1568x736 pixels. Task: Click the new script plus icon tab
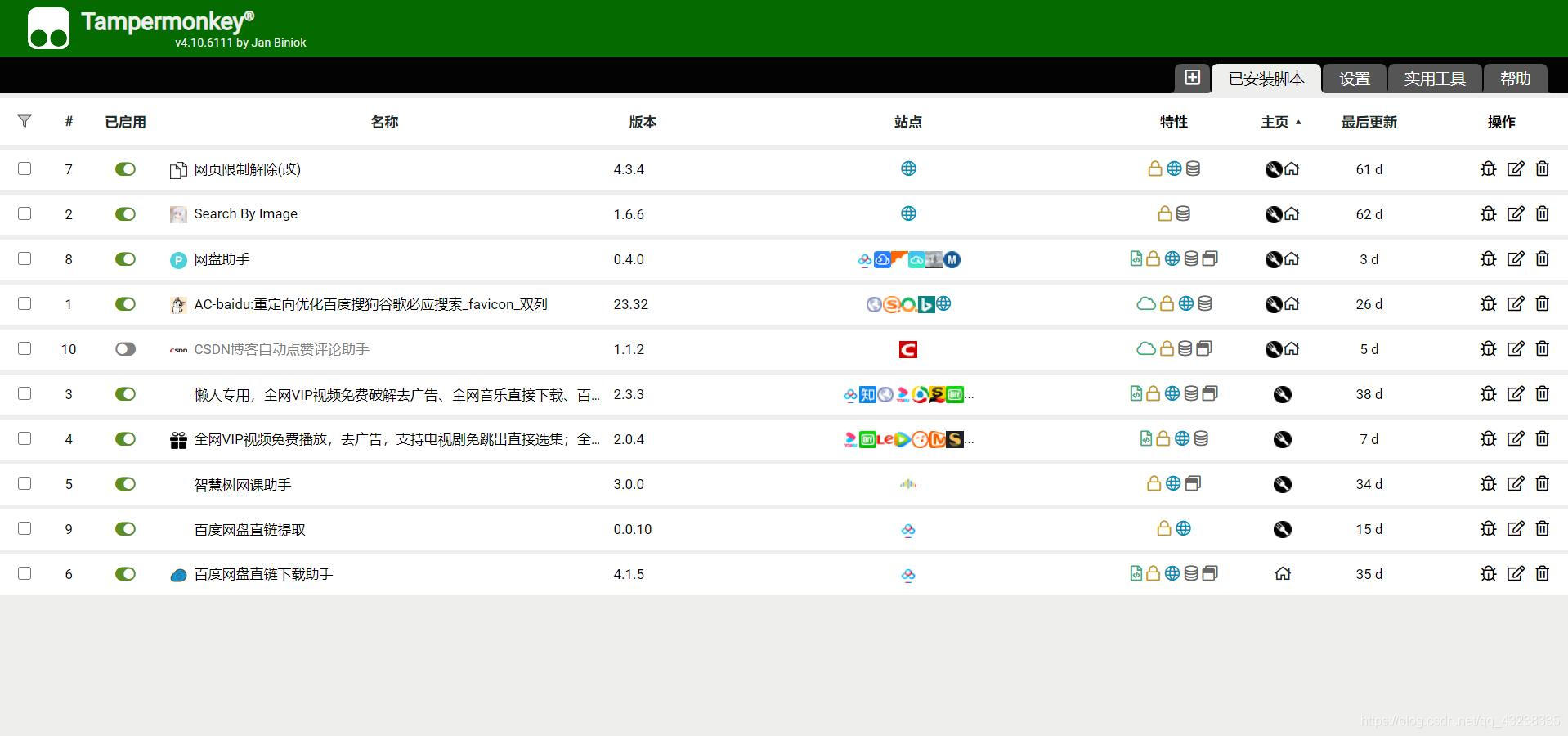(1192, 78)
